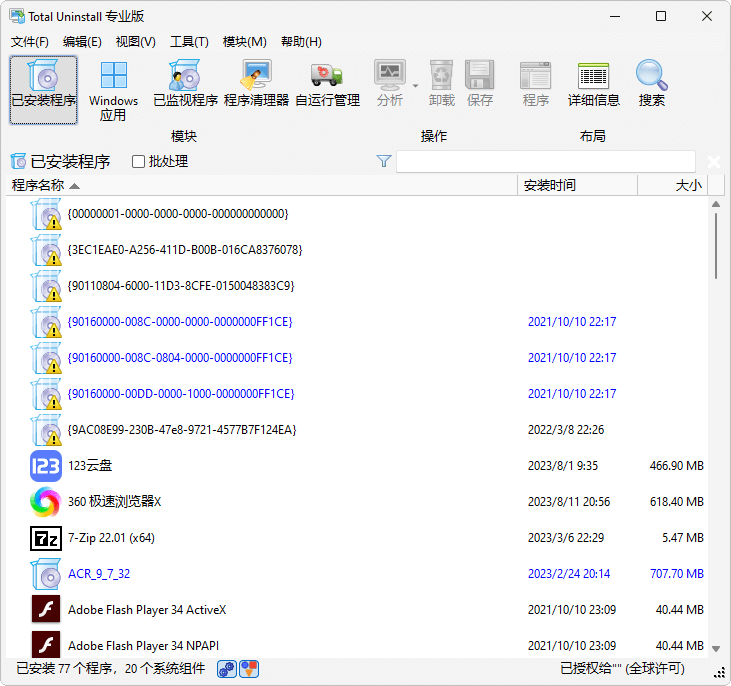Select the {90160000-008C-0000-0000-0000000FF1CE} entry

(357, 322)
